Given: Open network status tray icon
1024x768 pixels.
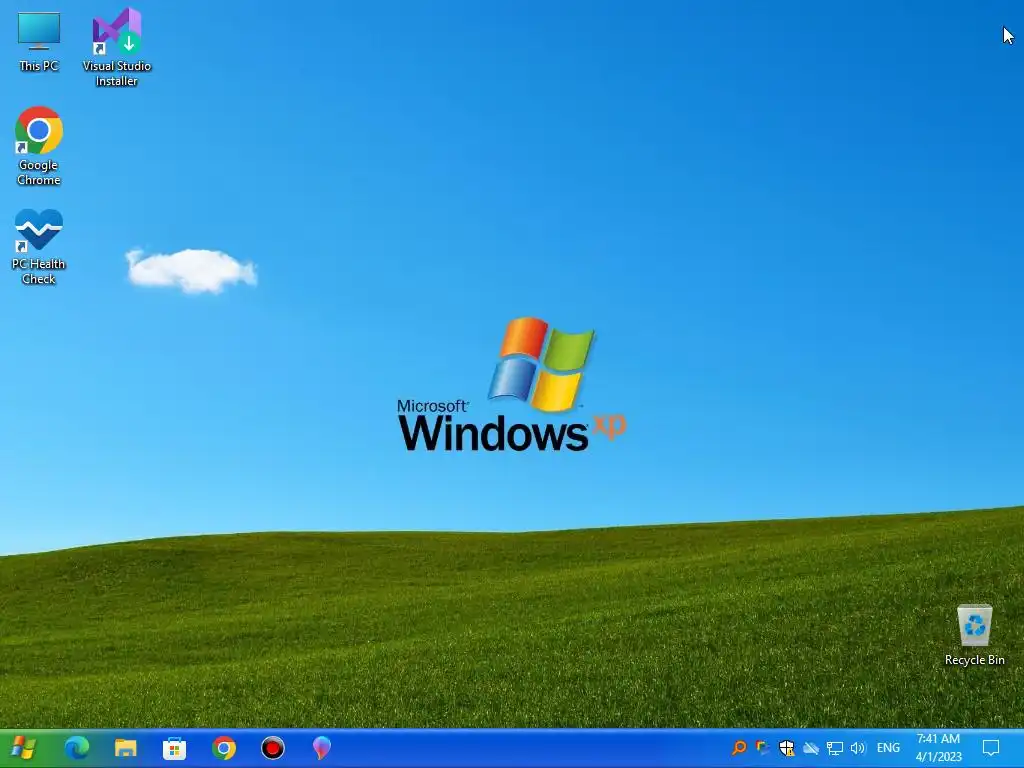Looking at the screenshot, I should [x=835, y=748].
